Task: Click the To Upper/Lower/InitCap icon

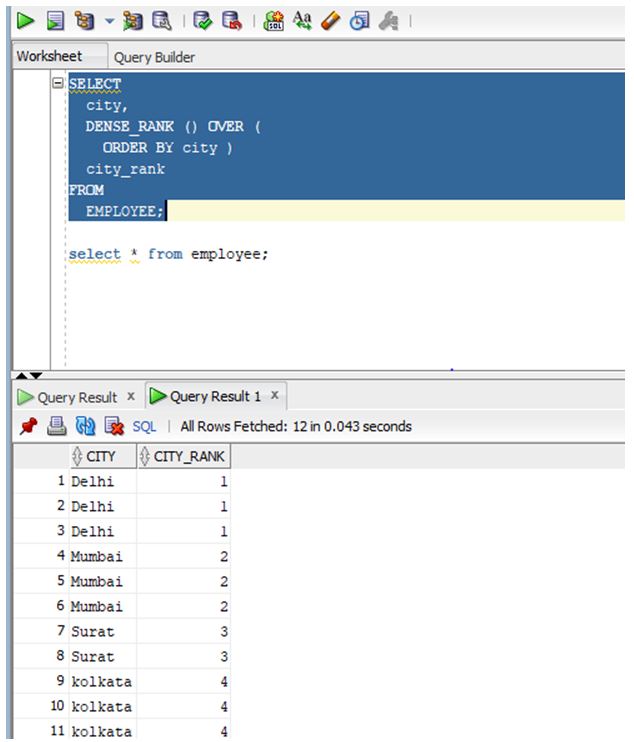Action: (302, 21)
